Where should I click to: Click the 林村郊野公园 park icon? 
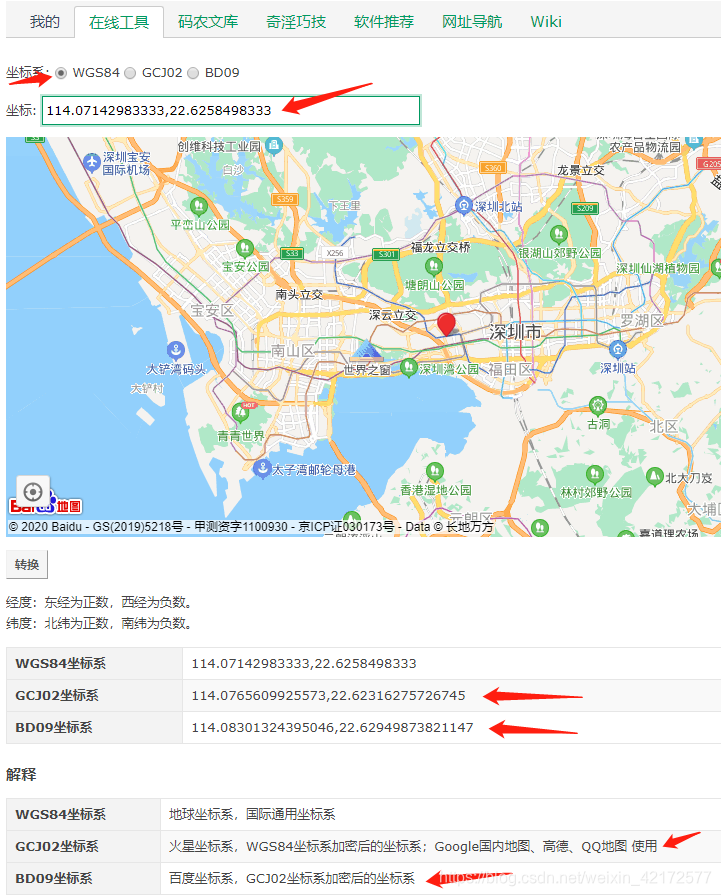coord(595,474)
